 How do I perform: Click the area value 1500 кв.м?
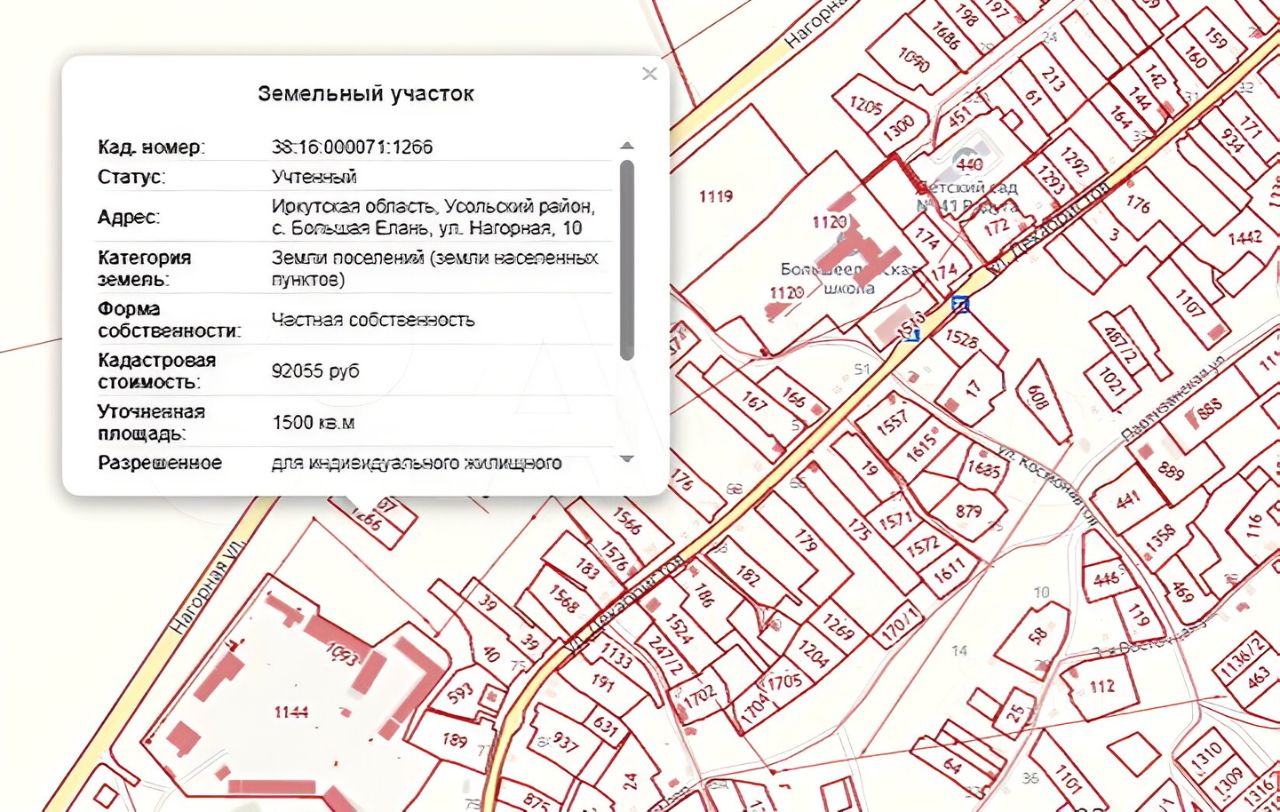click(x=313, y=423)
